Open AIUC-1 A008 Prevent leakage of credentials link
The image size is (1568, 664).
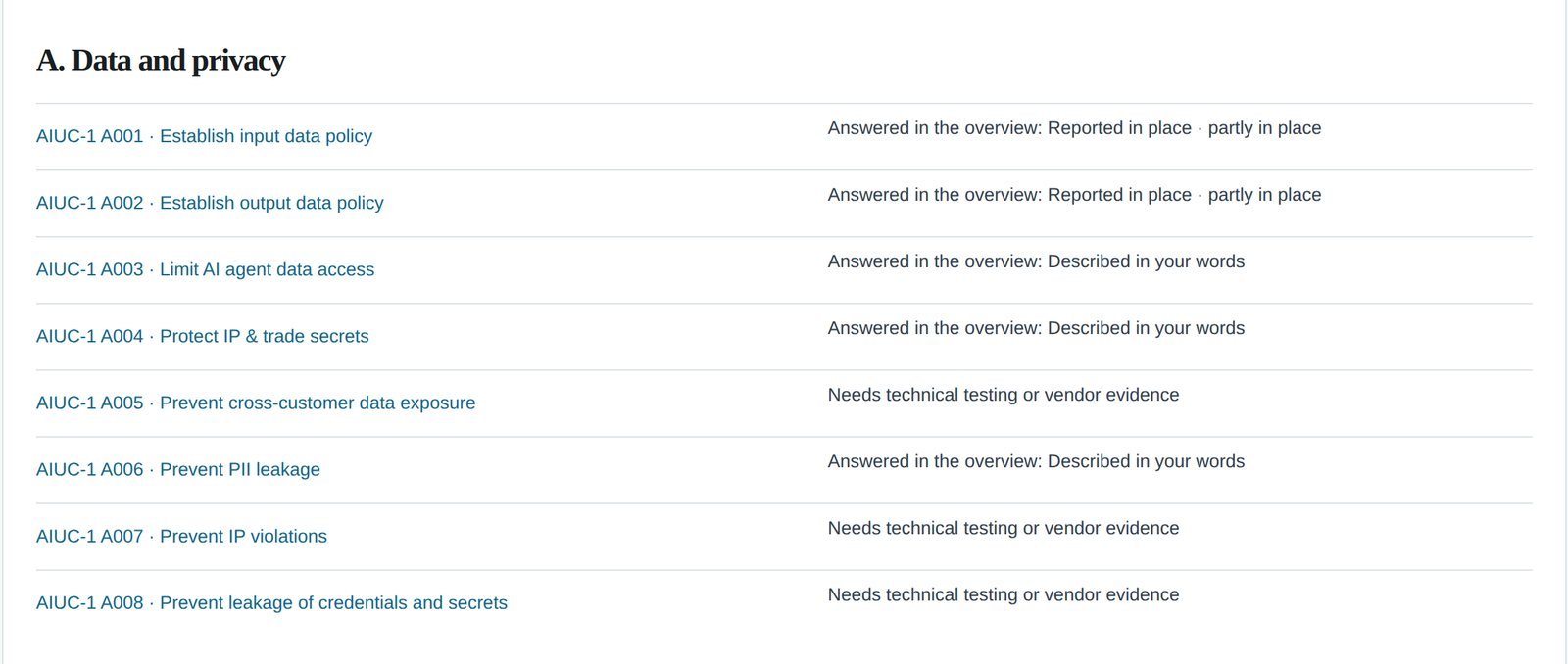click(x=271, y=602)
